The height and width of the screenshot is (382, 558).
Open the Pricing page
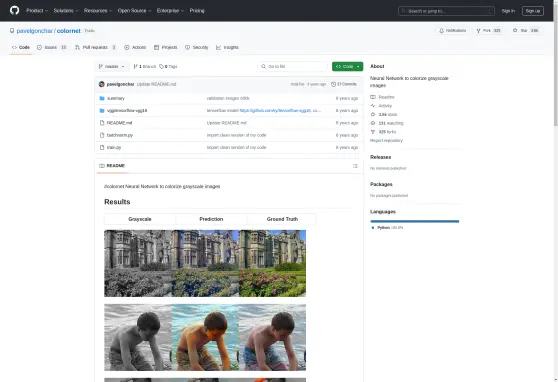tap(197, 11)
